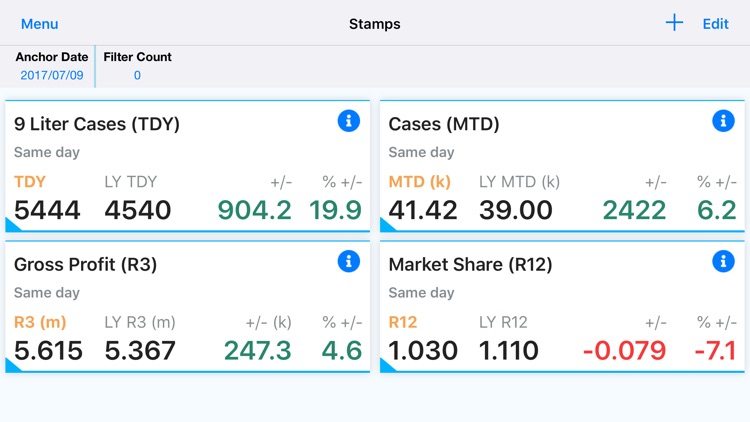750x422 pixels.
Task: Click Same day under Market Share (R12)
Action: (421, 293)
